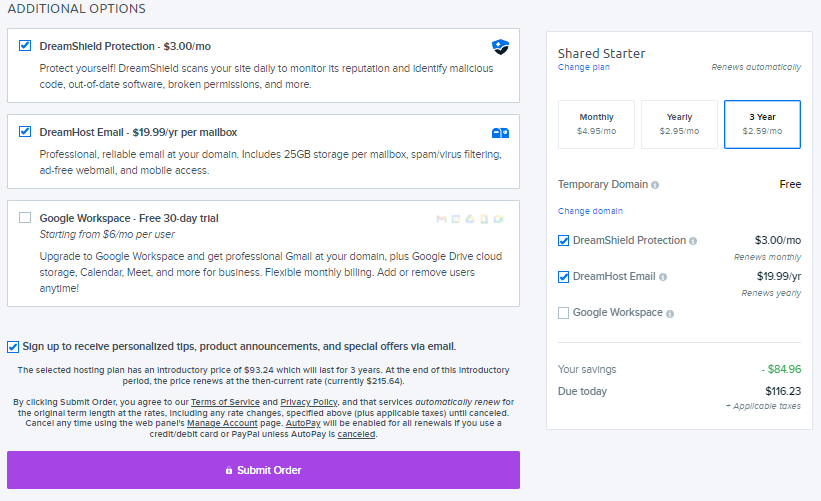821x501 pixels.
Task: Click the DreamHost Email mailbox icon
Action: coord(501,133)
